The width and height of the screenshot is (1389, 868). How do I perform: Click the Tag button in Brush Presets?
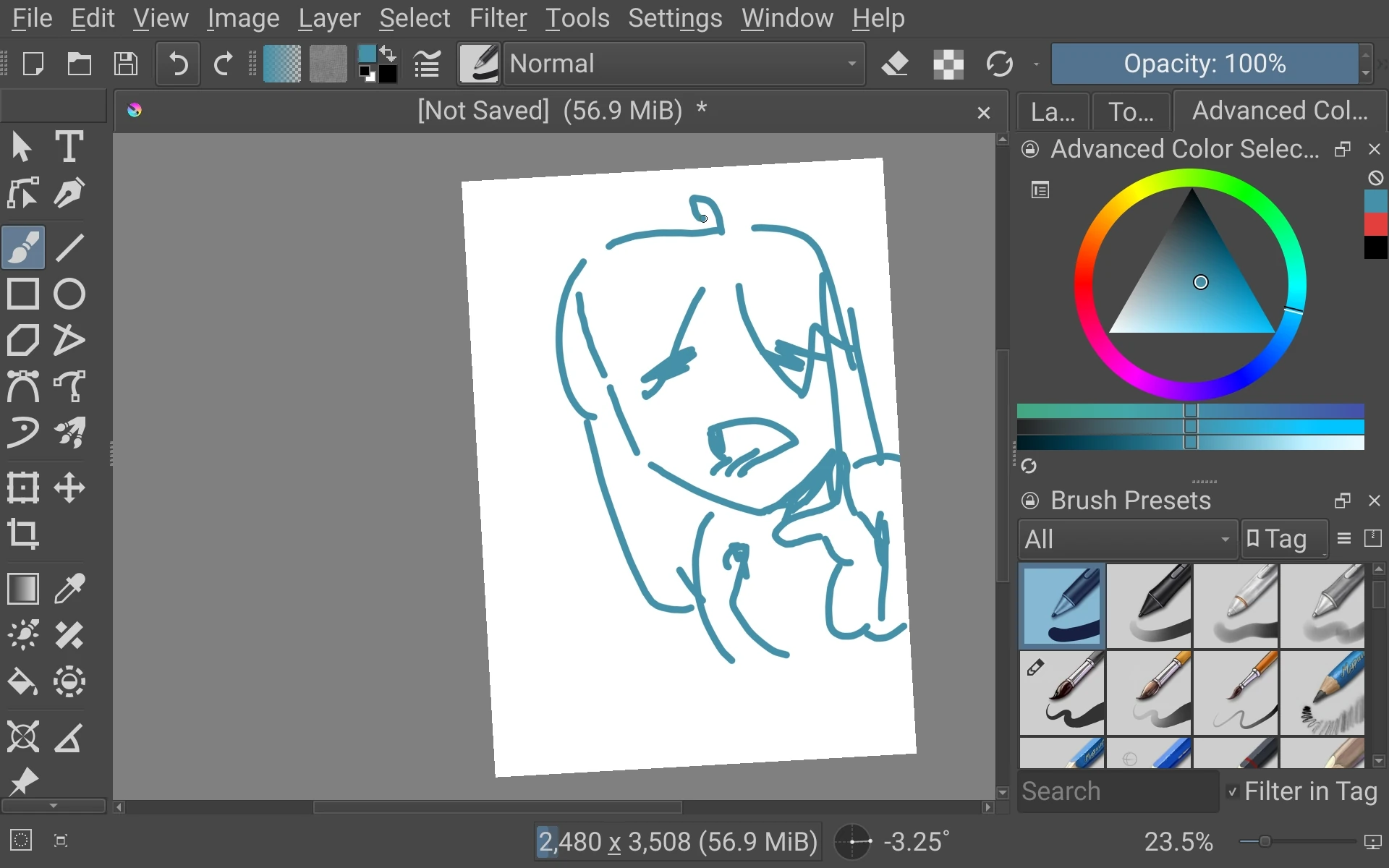tap(1283, 539)
